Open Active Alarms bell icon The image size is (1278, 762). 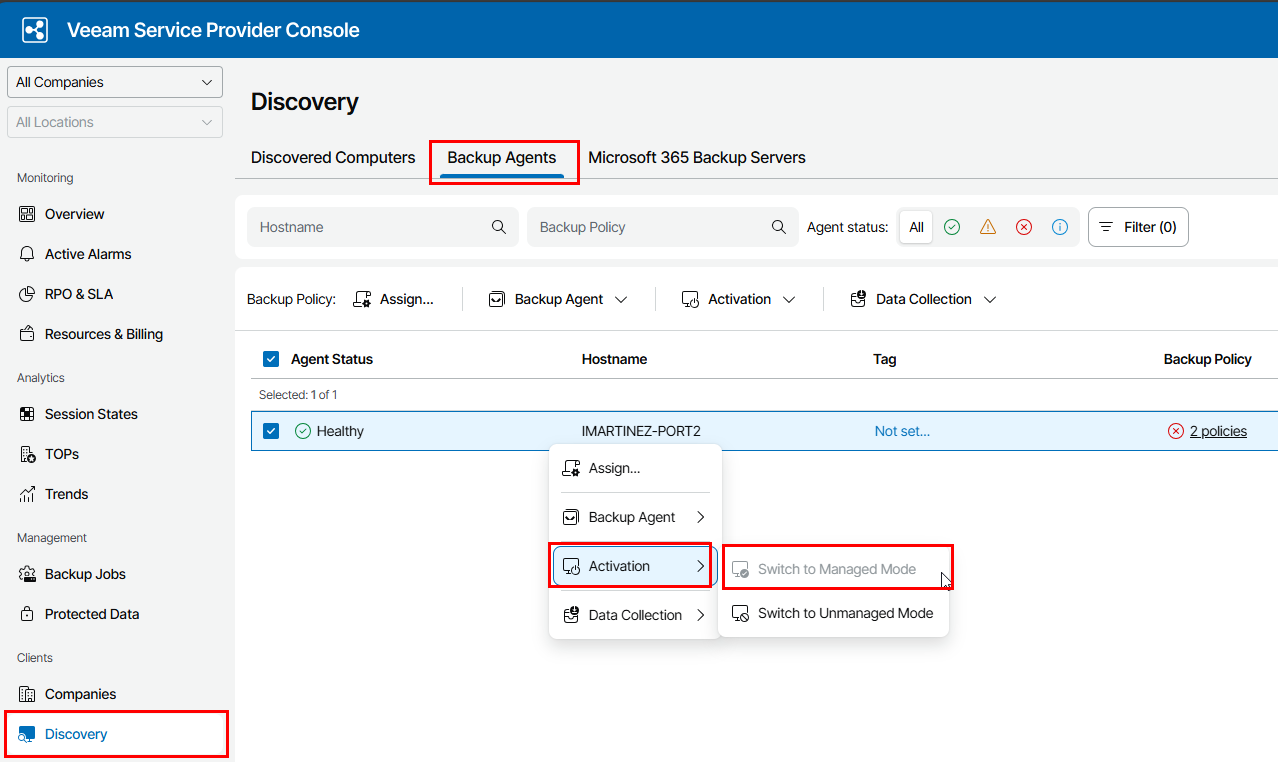pos(28,254)
